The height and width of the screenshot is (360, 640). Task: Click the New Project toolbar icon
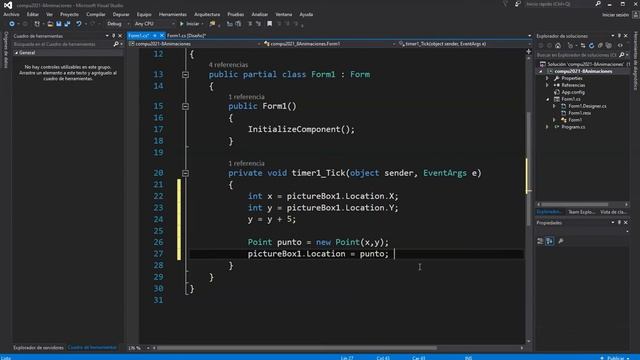click(37, 24)
